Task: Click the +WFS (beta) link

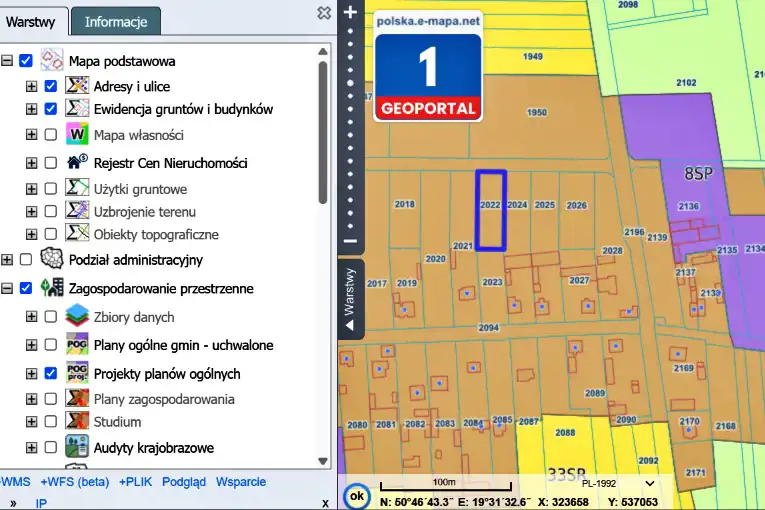Action: [x=75, y=482]
